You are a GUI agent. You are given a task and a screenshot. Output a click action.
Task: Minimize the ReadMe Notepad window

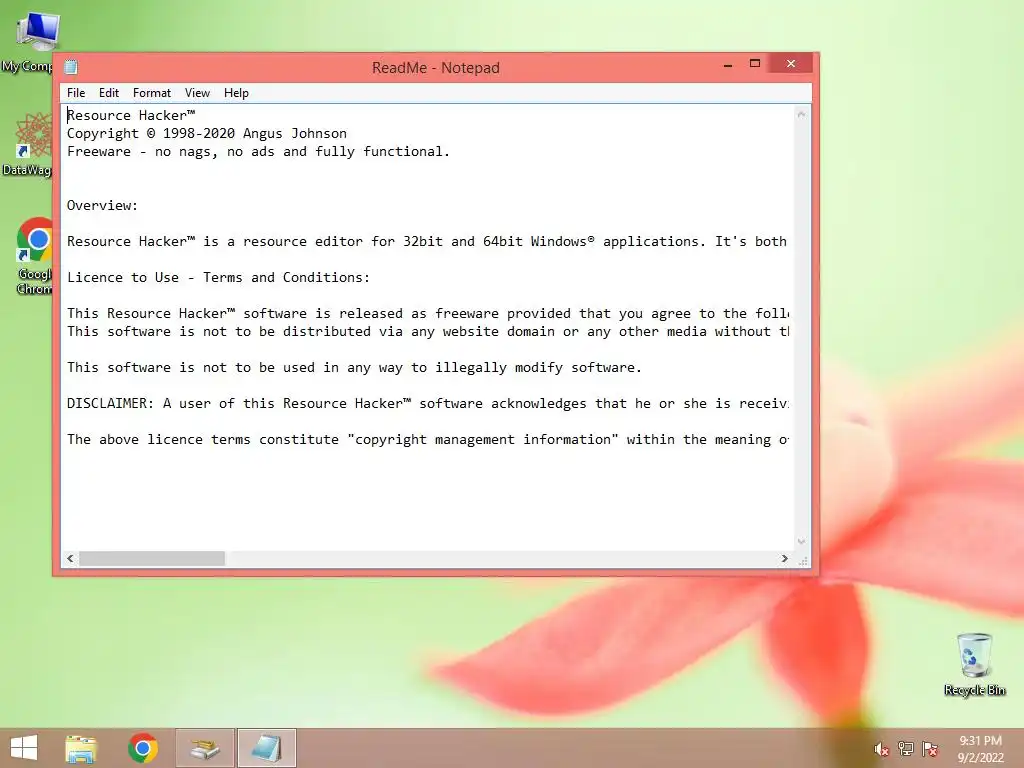coord(728,64)
